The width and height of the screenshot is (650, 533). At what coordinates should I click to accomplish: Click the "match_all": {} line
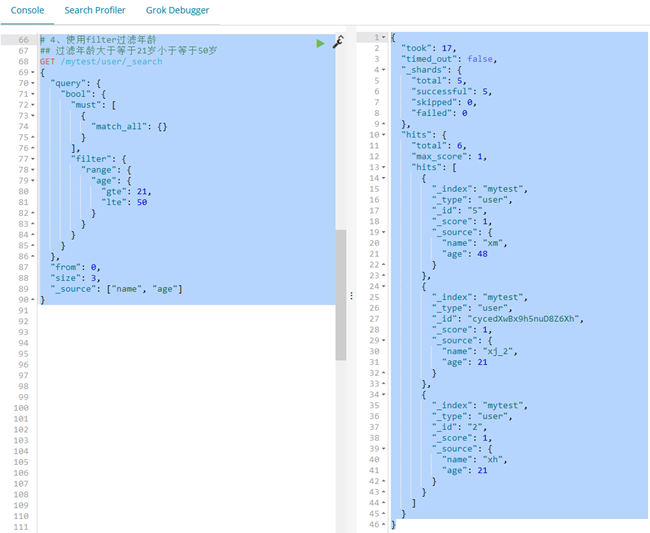tap(129, 126)
